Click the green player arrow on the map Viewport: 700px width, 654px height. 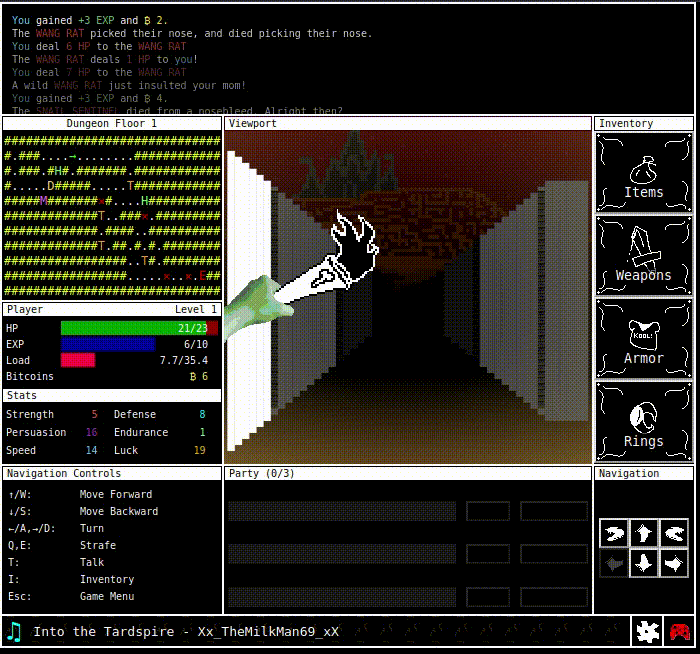pos(72,156)
